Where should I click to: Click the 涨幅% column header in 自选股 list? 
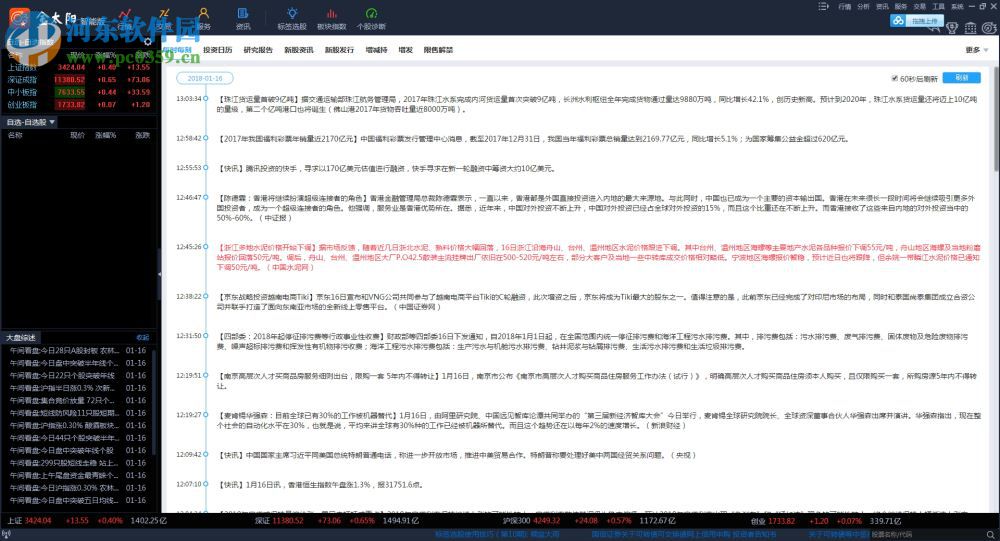[105, 135]
